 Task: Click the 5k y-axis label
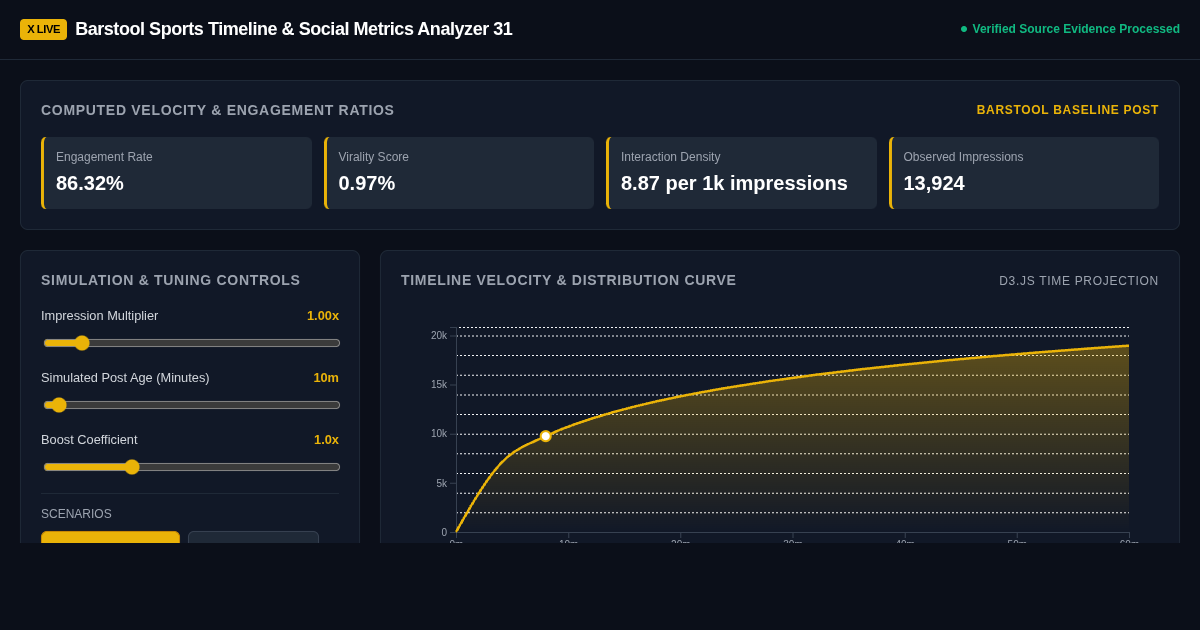(442, 483)
